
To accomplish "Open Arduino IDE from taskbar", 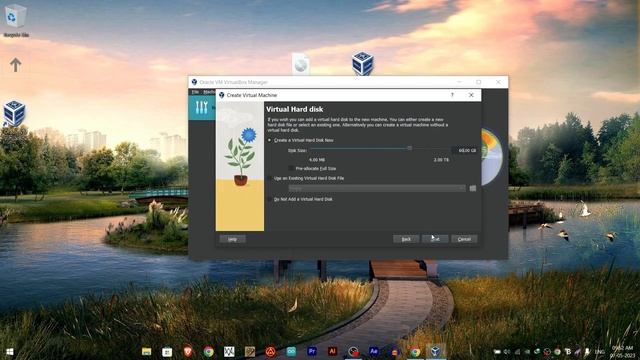I will [291, 351].
